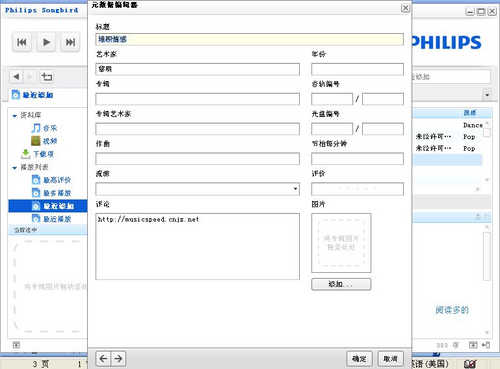Close the metadata editor dialog with X

(405, 8)
